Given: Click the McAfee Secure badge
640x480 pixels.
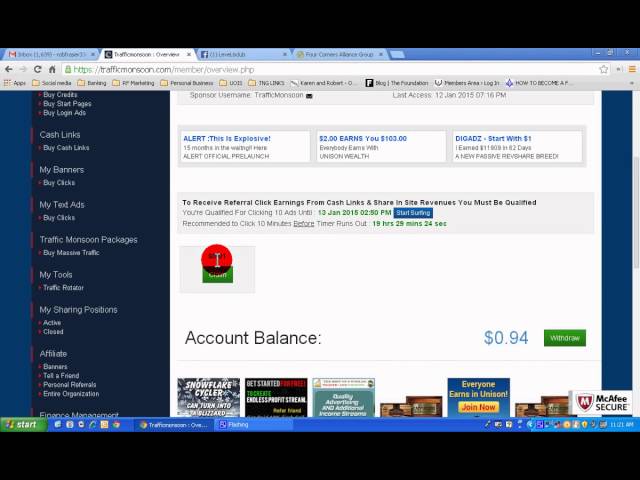Looking at the screenshot, I should pos(600,402).
